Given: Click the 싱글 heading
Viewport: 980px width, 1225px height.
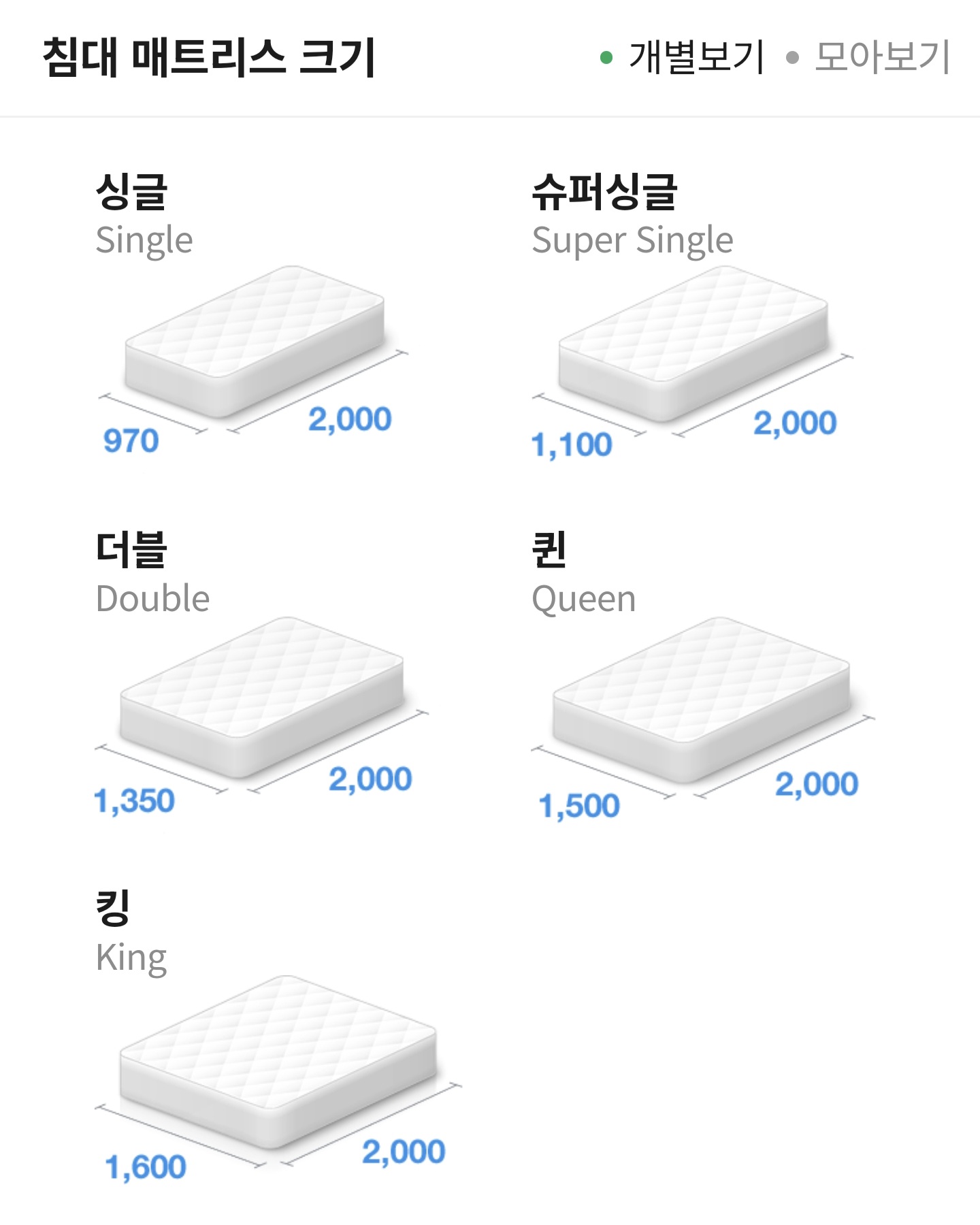Looking at the screenshot, I should click(x=131, y=191).
